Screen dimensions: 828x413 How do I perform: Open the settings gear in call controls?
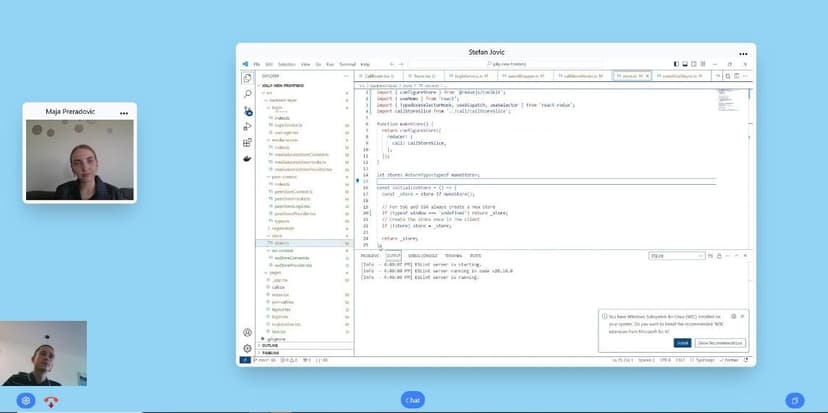(x=26, y=400)
